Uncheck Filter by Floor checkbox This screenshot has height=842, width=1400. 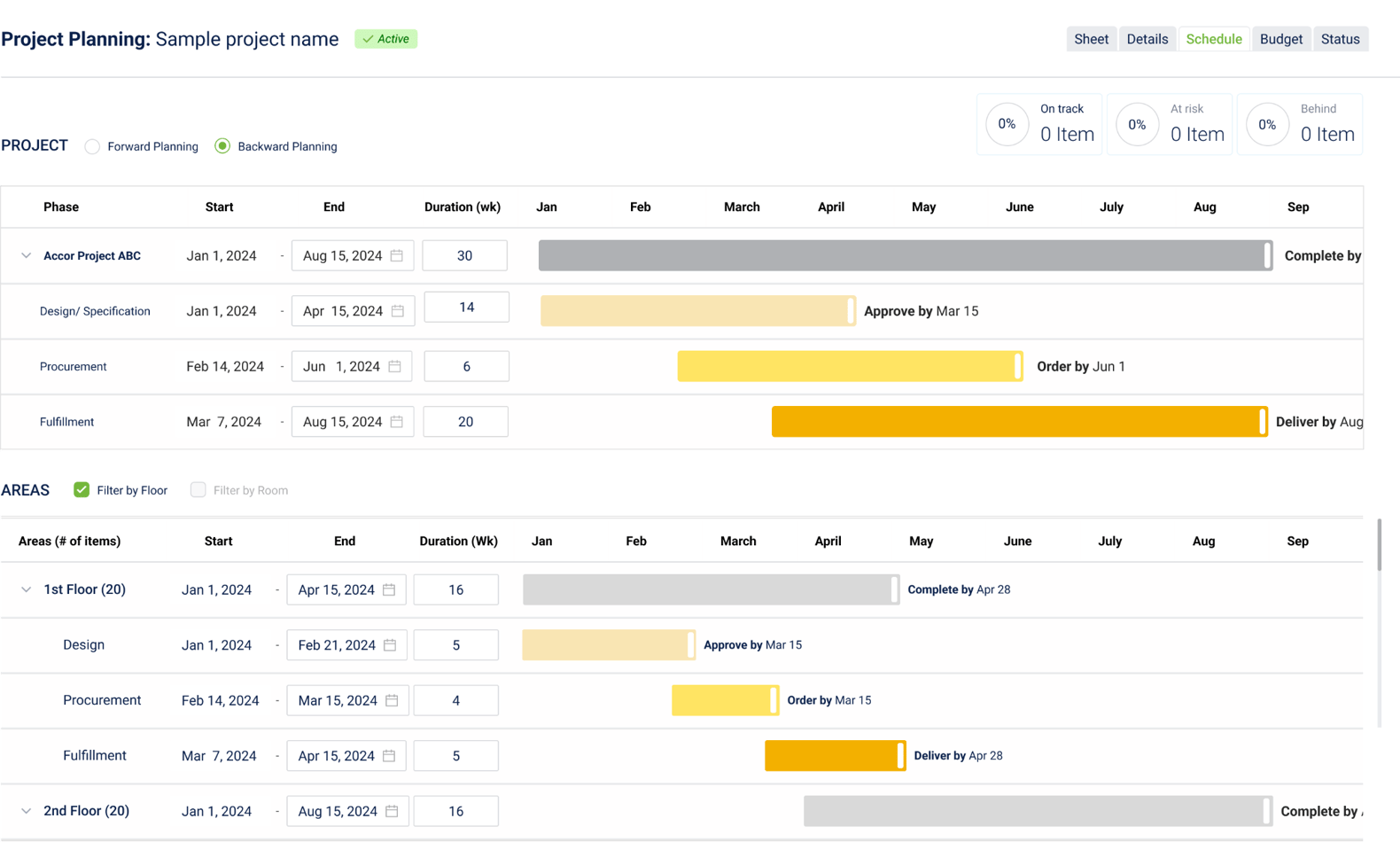(x=82, y=489)
